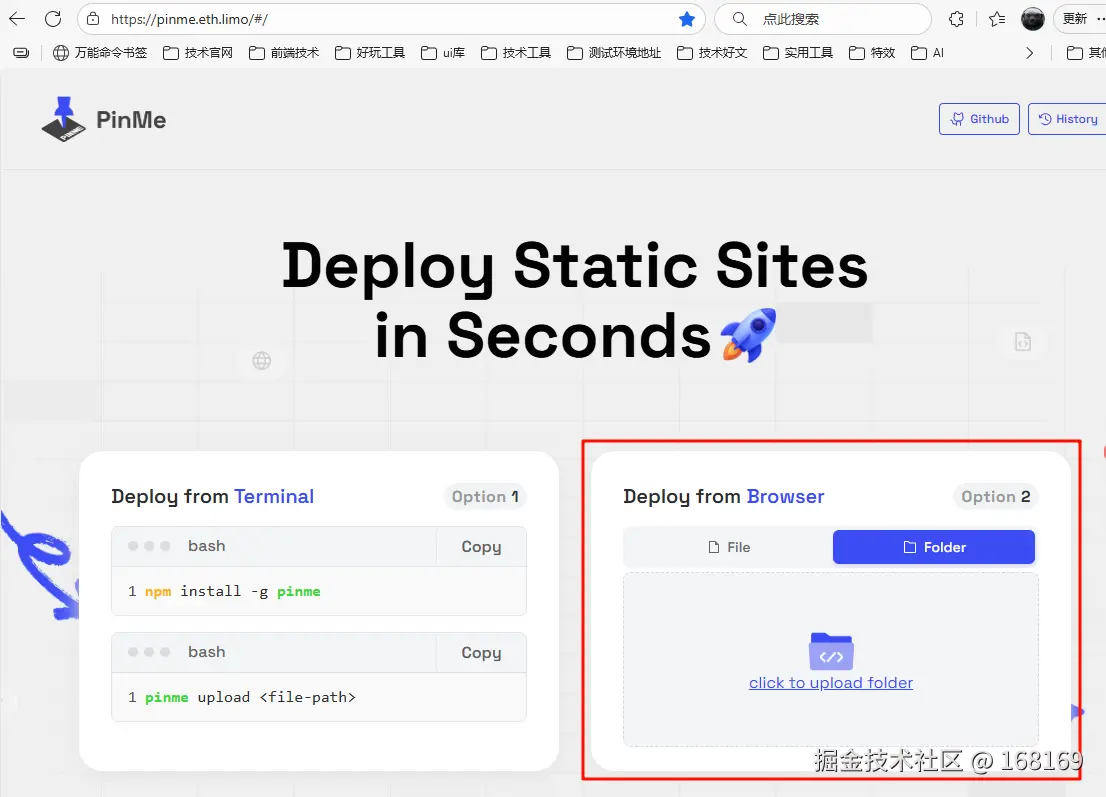Click the "Deploy from Terminal" heading

point(212,497)
